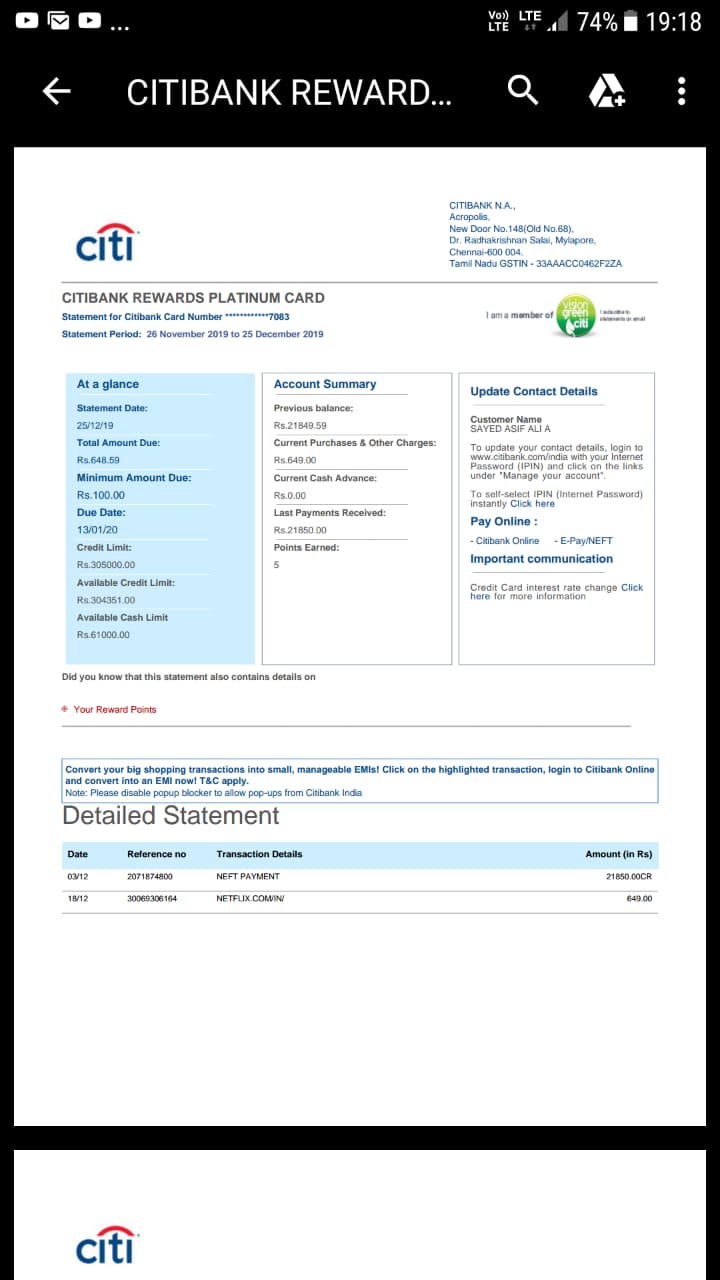This screenshot has width=720, height=1280.
Task: Tap the Amount (in Rs) column header
Action: tap(619, 854)
